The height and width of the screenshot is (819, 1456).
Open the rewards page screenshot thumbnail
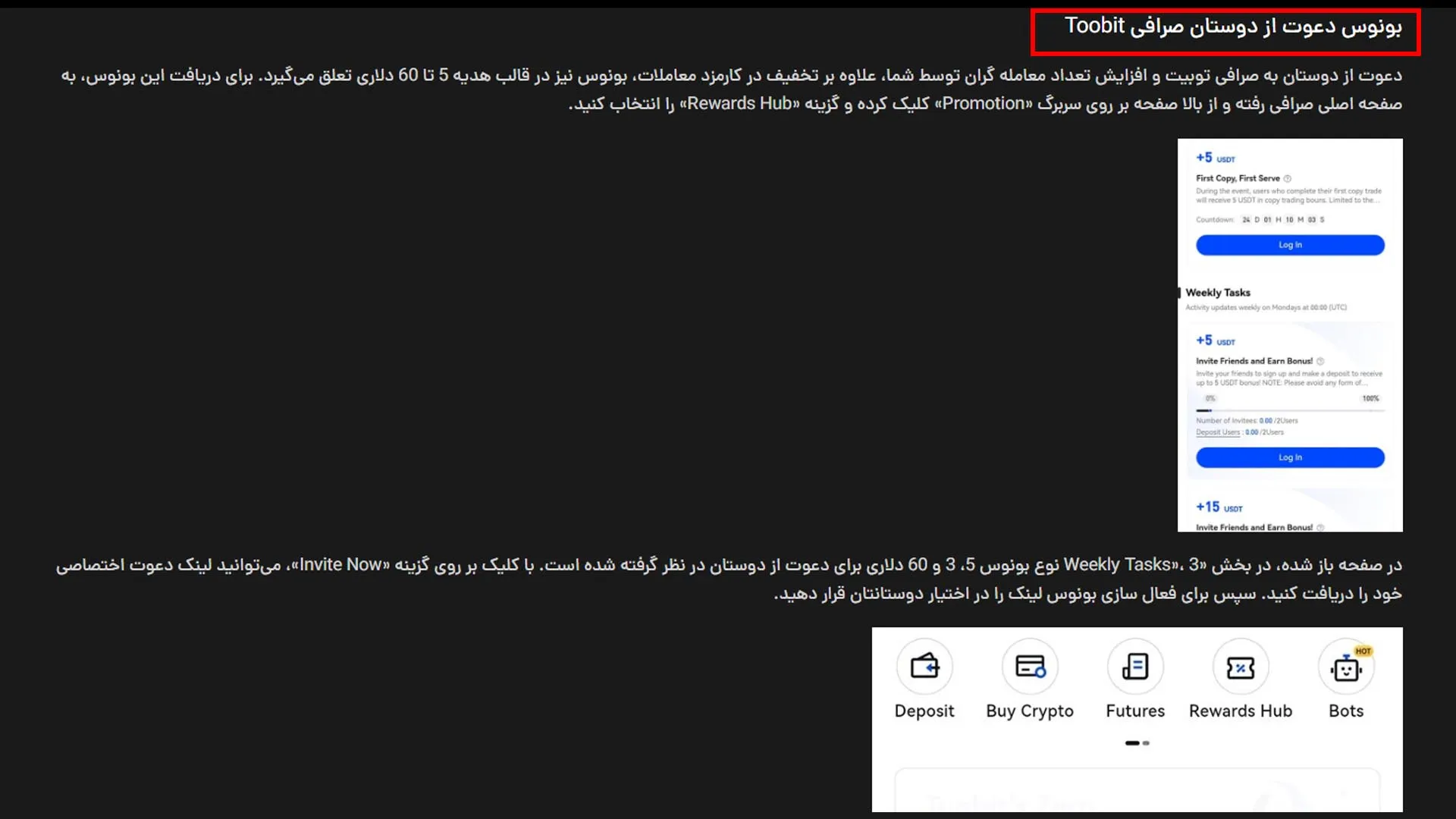[1290, 335]
